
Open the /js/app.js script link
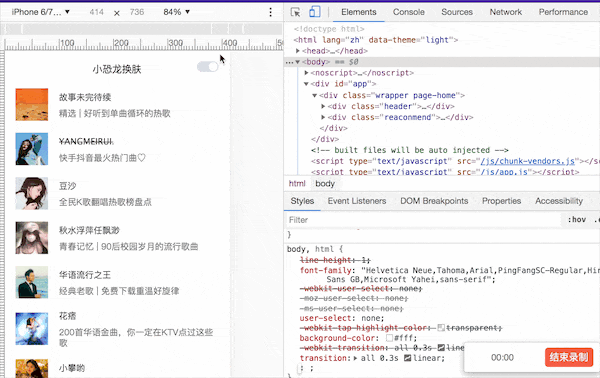(504, 172)
